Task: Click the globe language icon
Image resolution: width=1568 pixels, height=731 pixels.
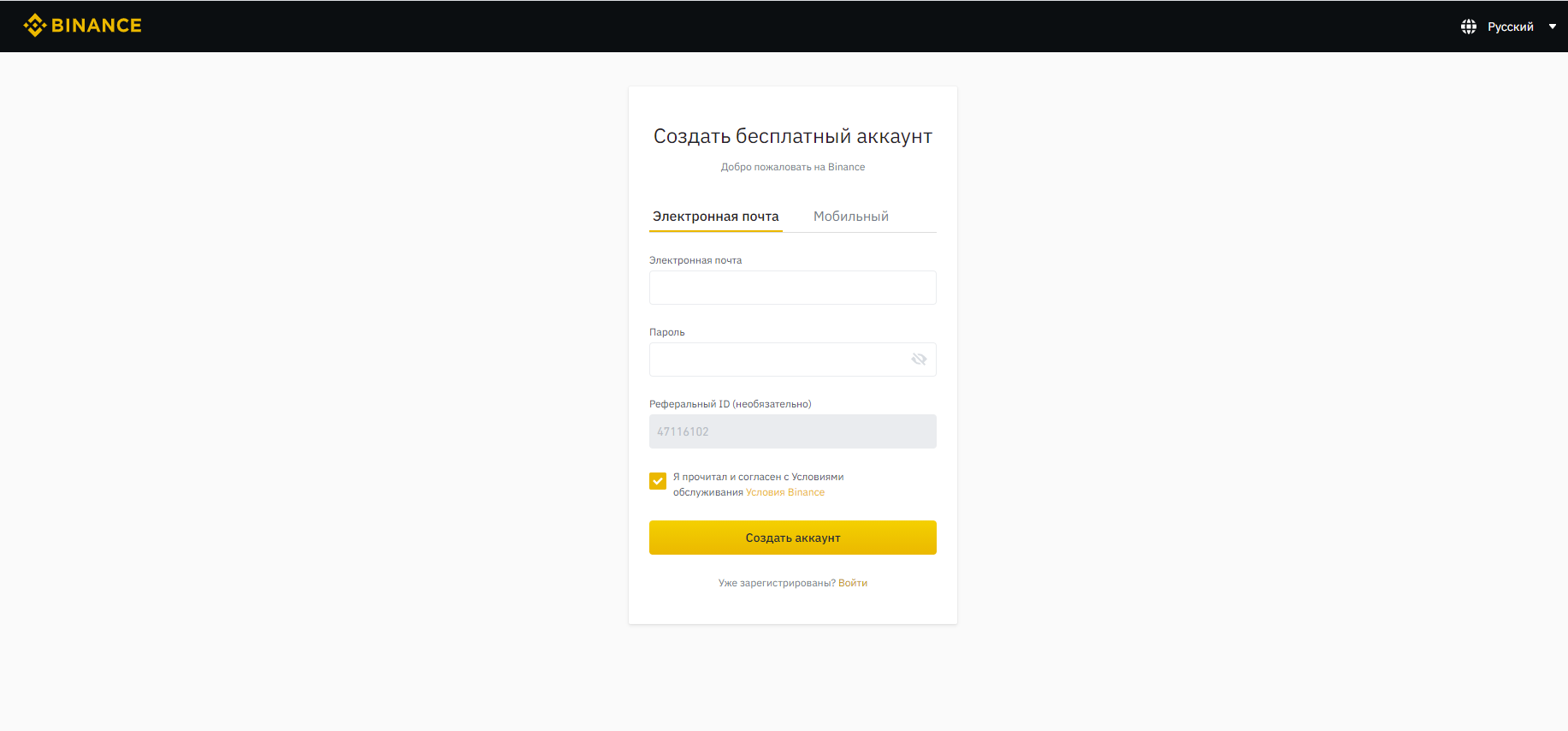Action: tap(1469, 27)
